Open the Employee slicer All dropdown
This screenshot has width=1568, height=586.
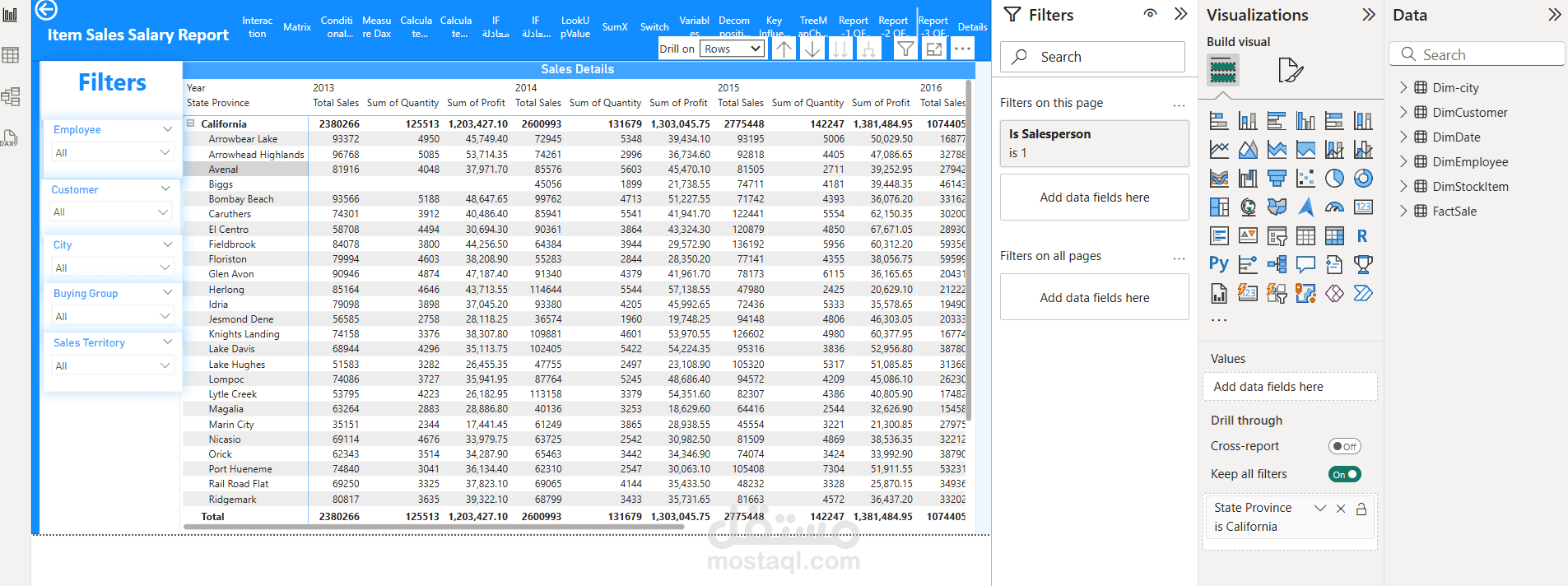pyautogui.click(x=112, y=152)
